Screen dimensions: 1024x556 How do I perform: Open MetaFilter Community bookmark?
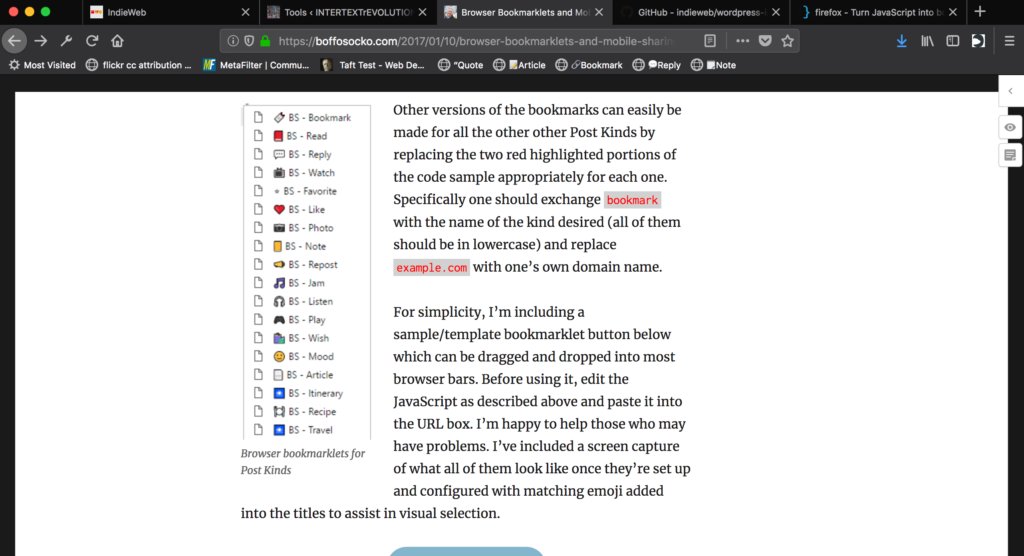(256, 65)
